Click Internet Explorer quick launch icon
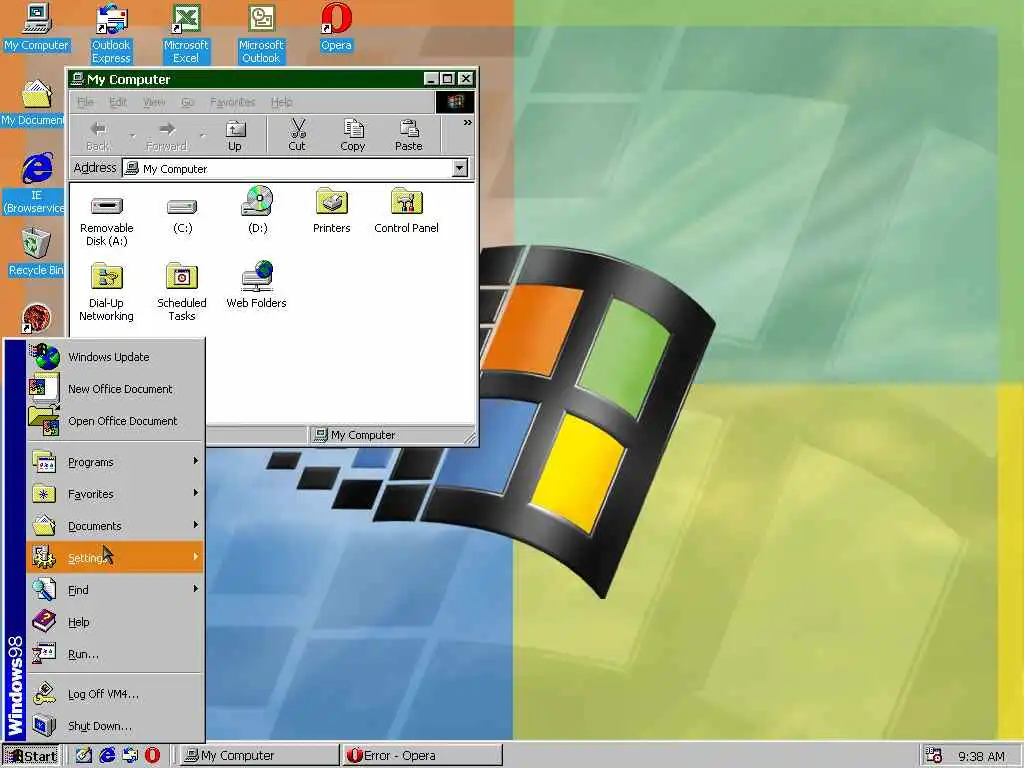This screenshot has height=768, width=1024. pos(107,756)
